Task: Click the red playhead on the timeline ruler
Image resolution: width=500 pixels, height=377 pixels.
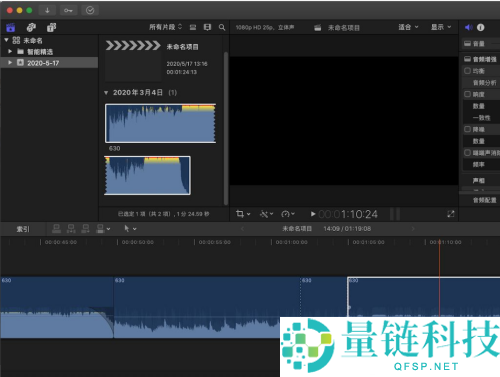Action: (x=439, y=242)
